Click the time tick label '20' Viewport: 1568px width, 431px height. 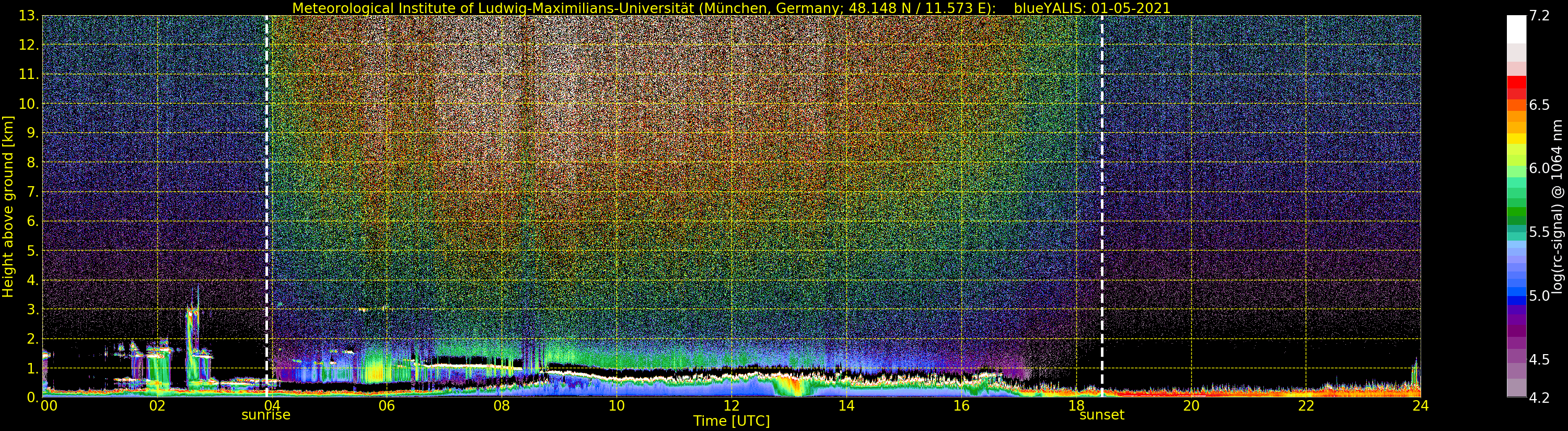tap(1191, 405)
